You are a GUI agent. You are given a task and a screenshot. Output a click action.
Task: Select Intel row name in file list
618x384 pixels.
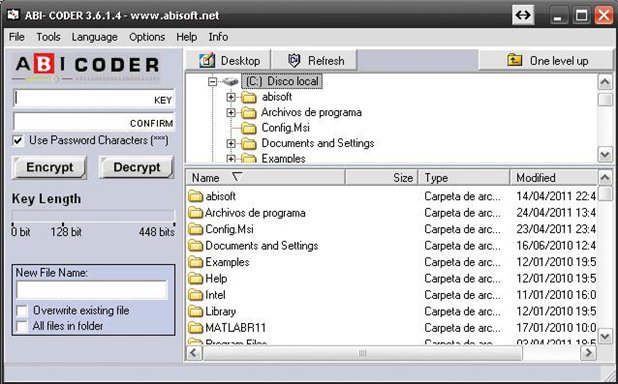coord(215,295)
